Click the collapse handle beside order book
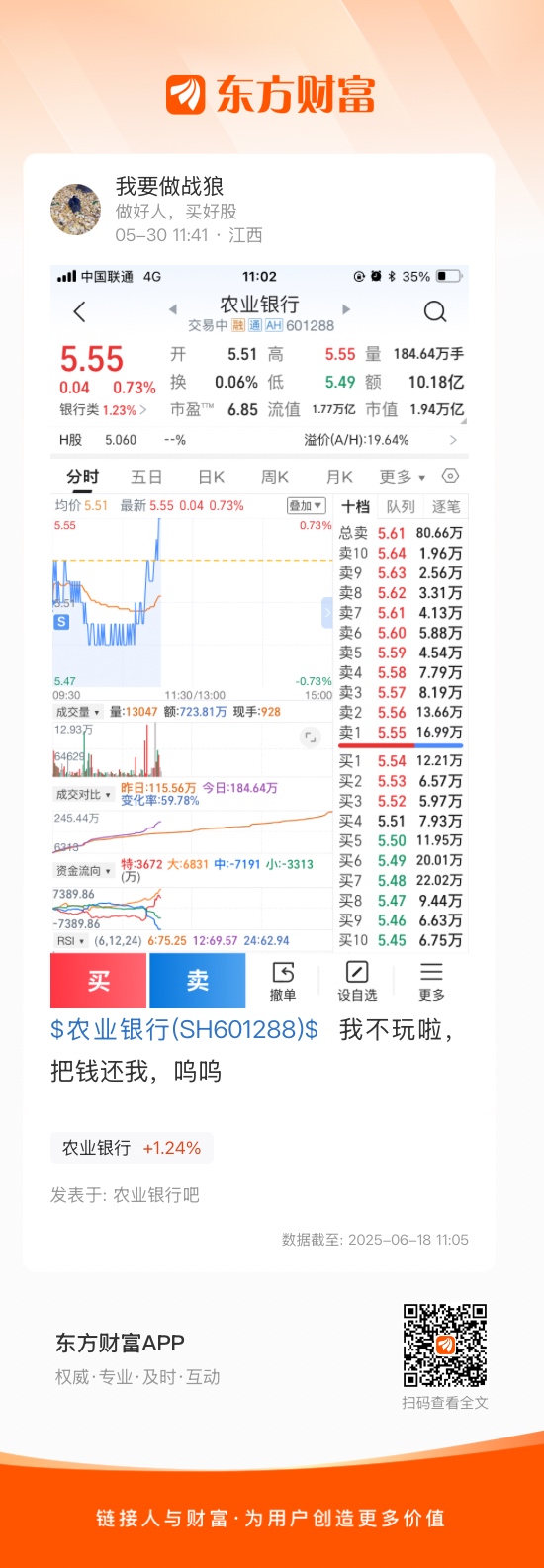 tap(328, 614)
